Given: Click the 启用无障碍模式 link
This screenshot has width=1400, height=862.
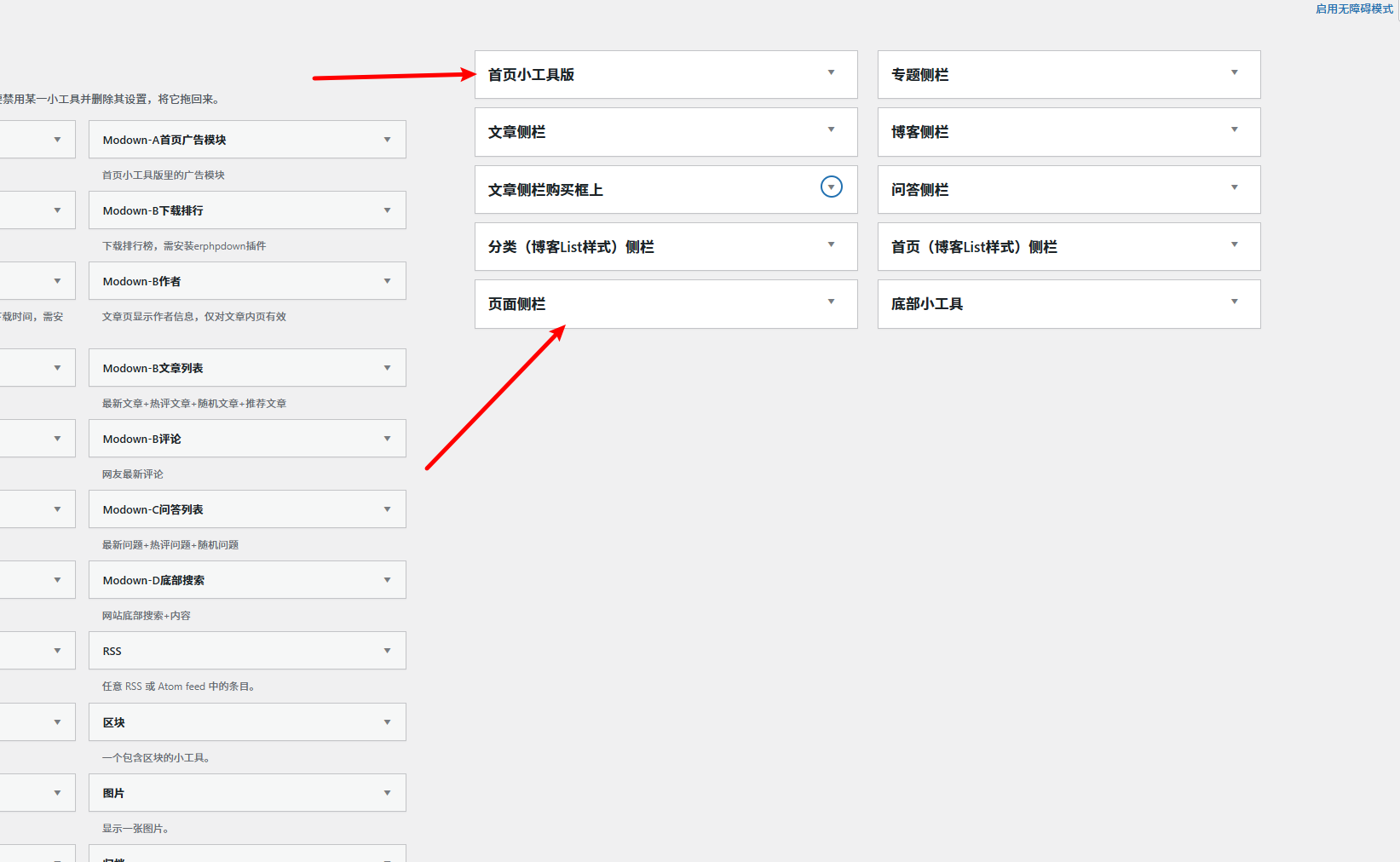Looking at the screenshot, I should 1353,9.
